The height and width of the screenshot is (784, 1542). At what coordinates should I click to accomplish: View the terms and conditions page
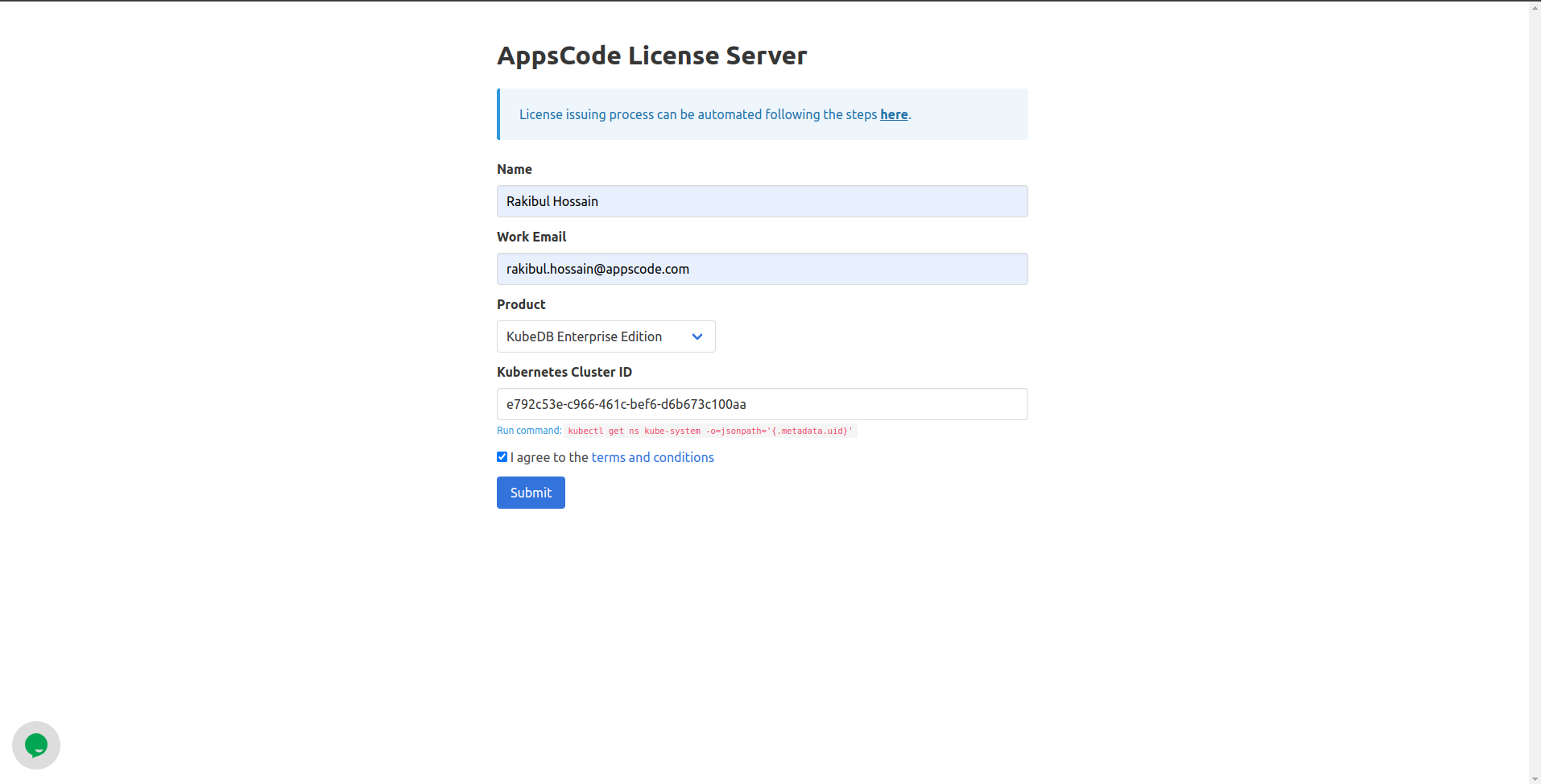click(652, 457)
